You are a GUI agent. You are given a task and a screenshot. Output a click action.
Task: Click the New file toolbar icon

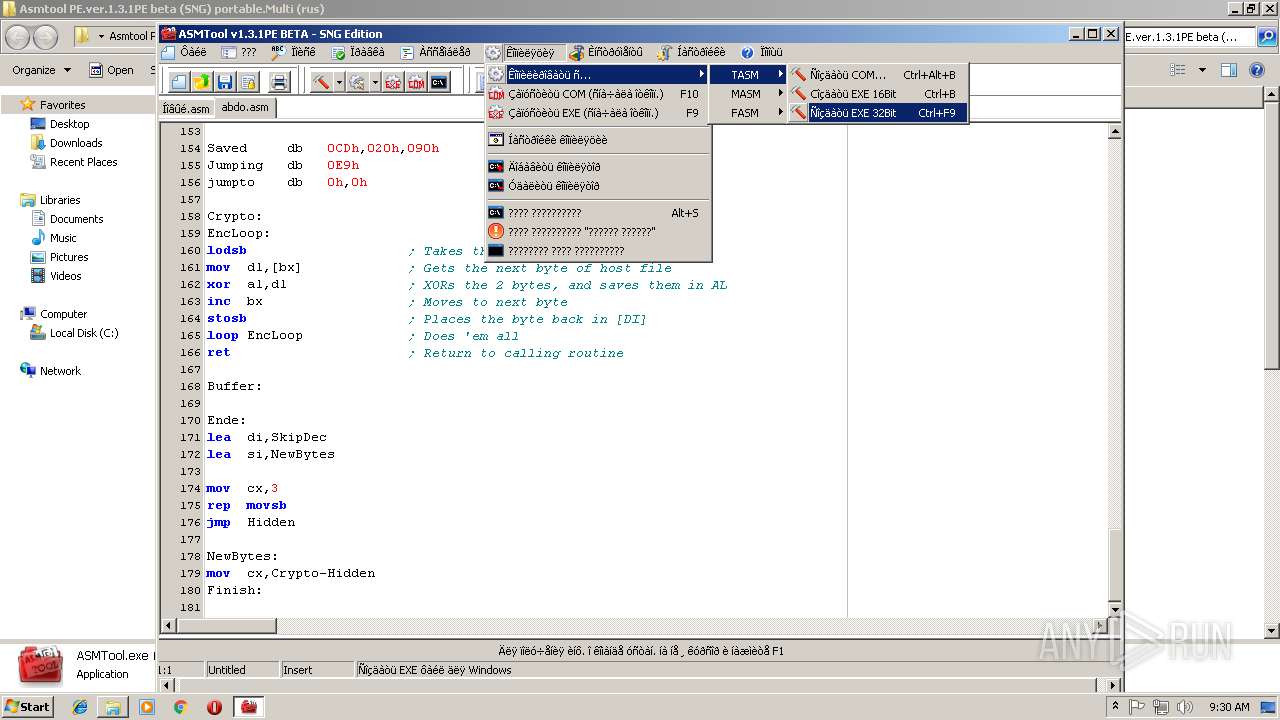tap(179, 82)
